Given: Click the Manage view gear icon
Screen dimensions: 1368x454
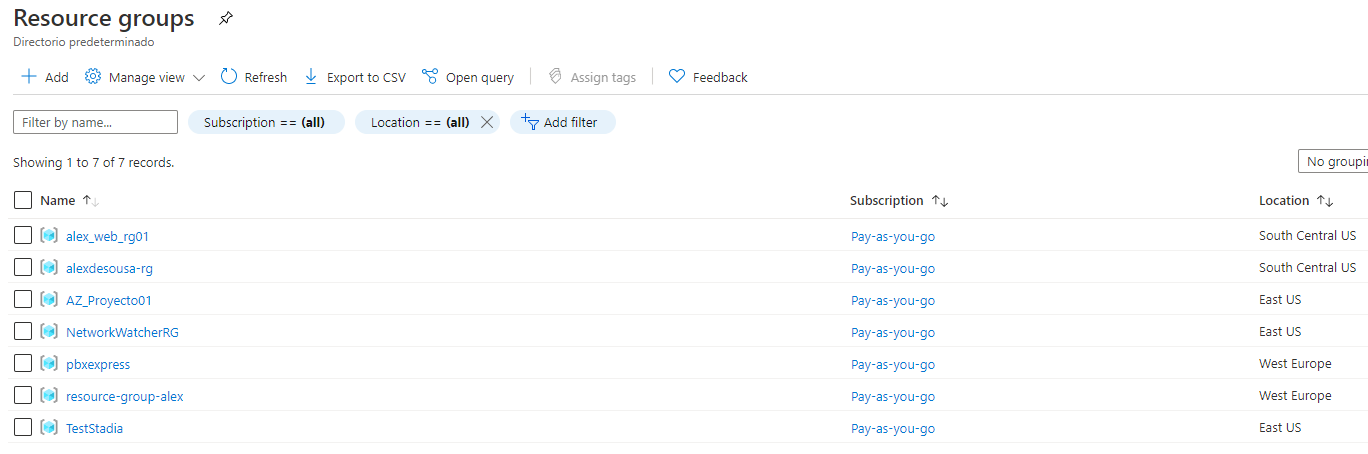Looking at the screenshot, I should click(93, 77).
